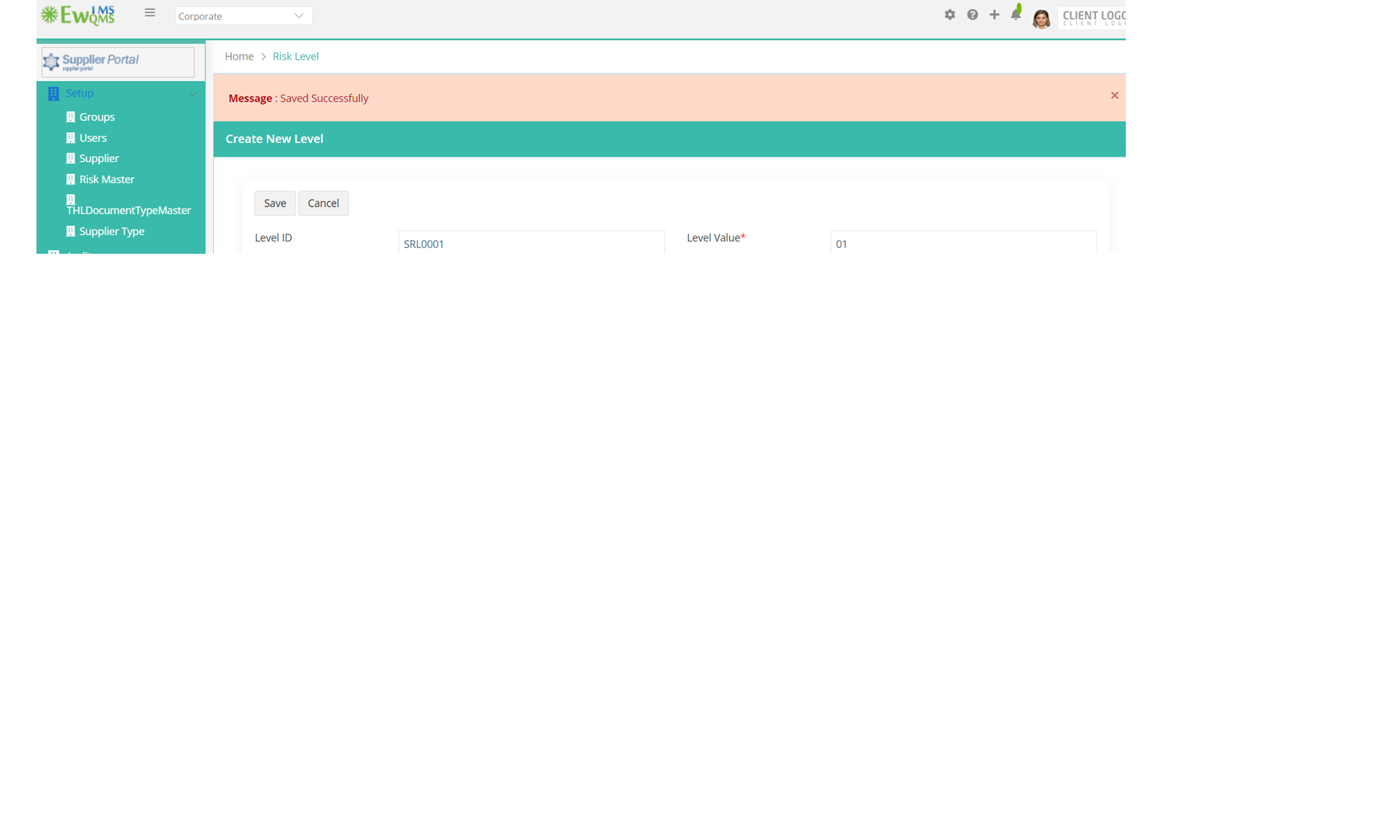Screen dimensions: 1400x840
Task: Focus the Level ID field
Action: pos(532,243)
